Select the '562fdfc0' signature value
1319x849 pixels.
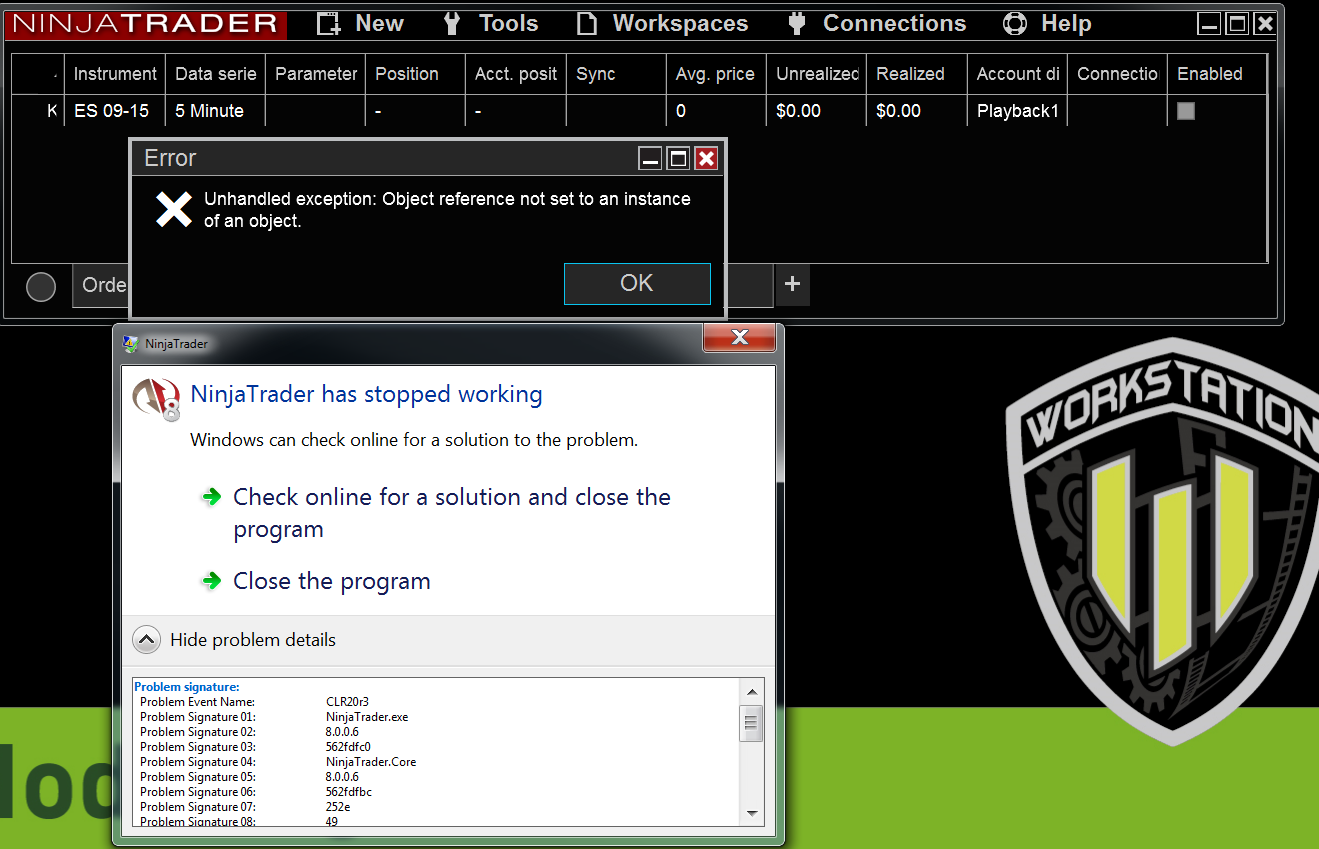coord(349,747)
